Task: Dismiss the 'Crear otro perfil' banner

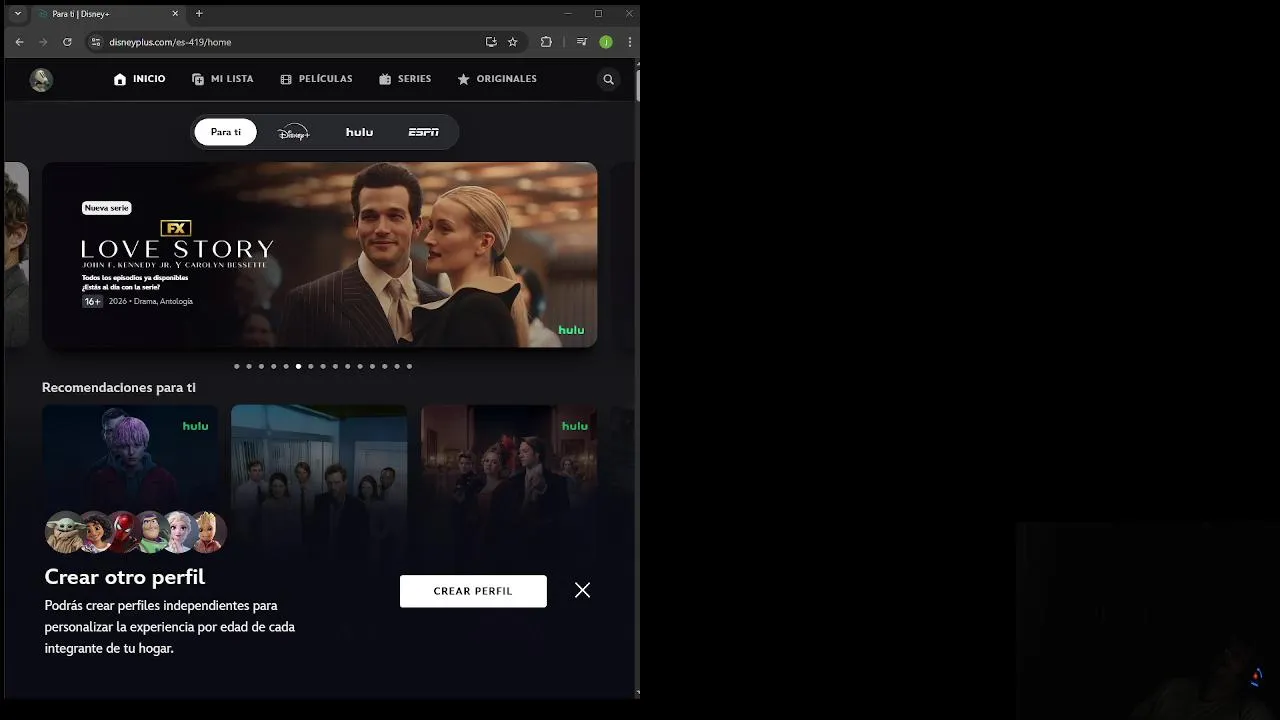Action: click(583, 590)
